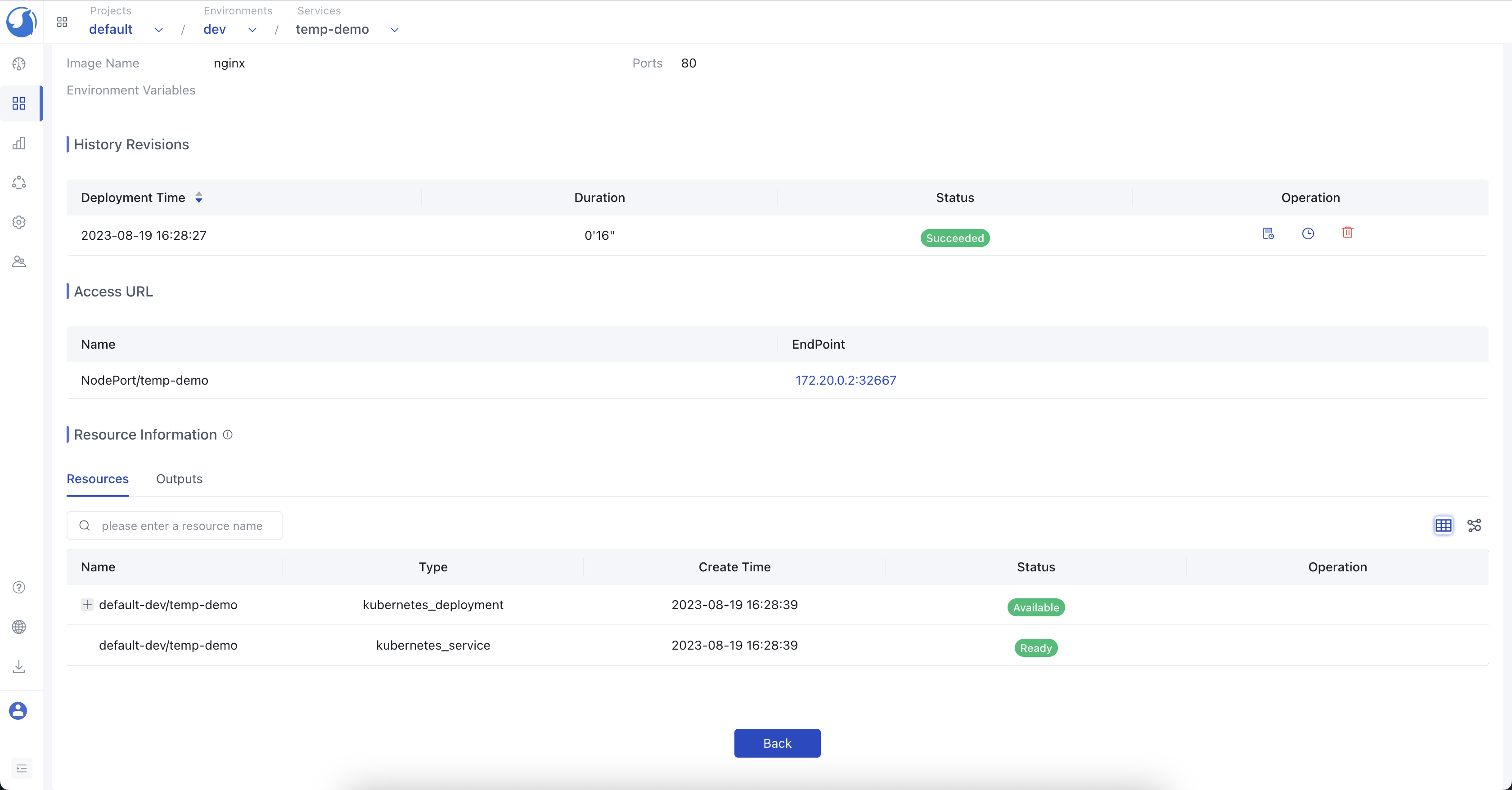Open the bar chart analytics sidebar icon

click(19, 143)
